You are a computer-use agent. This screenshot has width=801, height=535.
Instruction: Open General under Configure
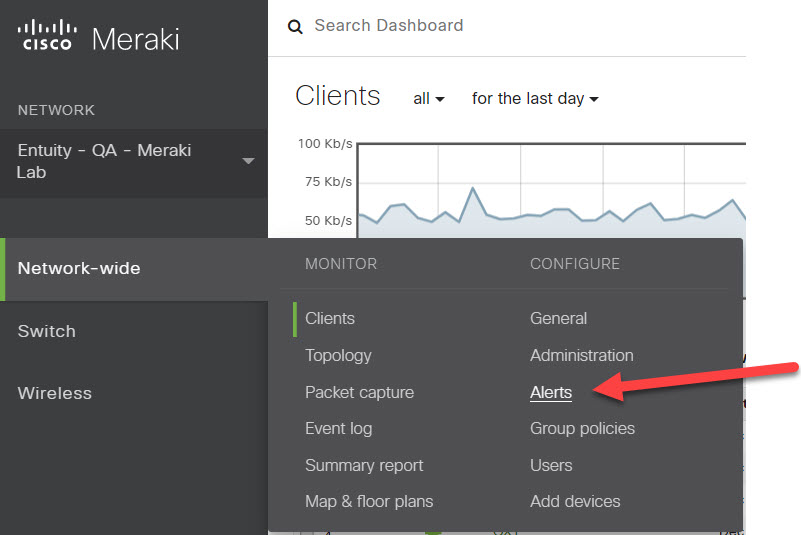point(558,318)
